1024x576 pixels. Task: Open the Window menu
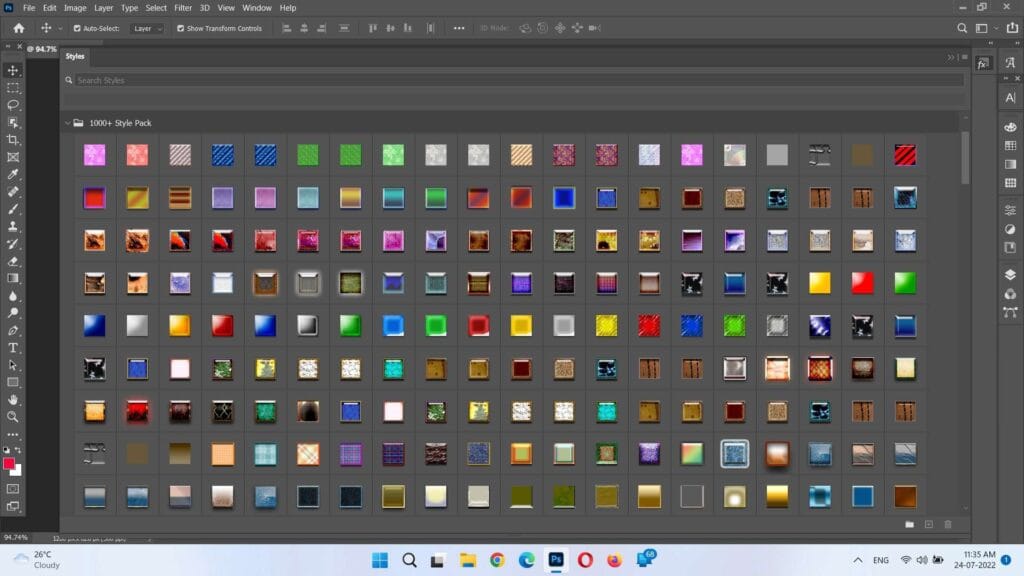[257, 8]
